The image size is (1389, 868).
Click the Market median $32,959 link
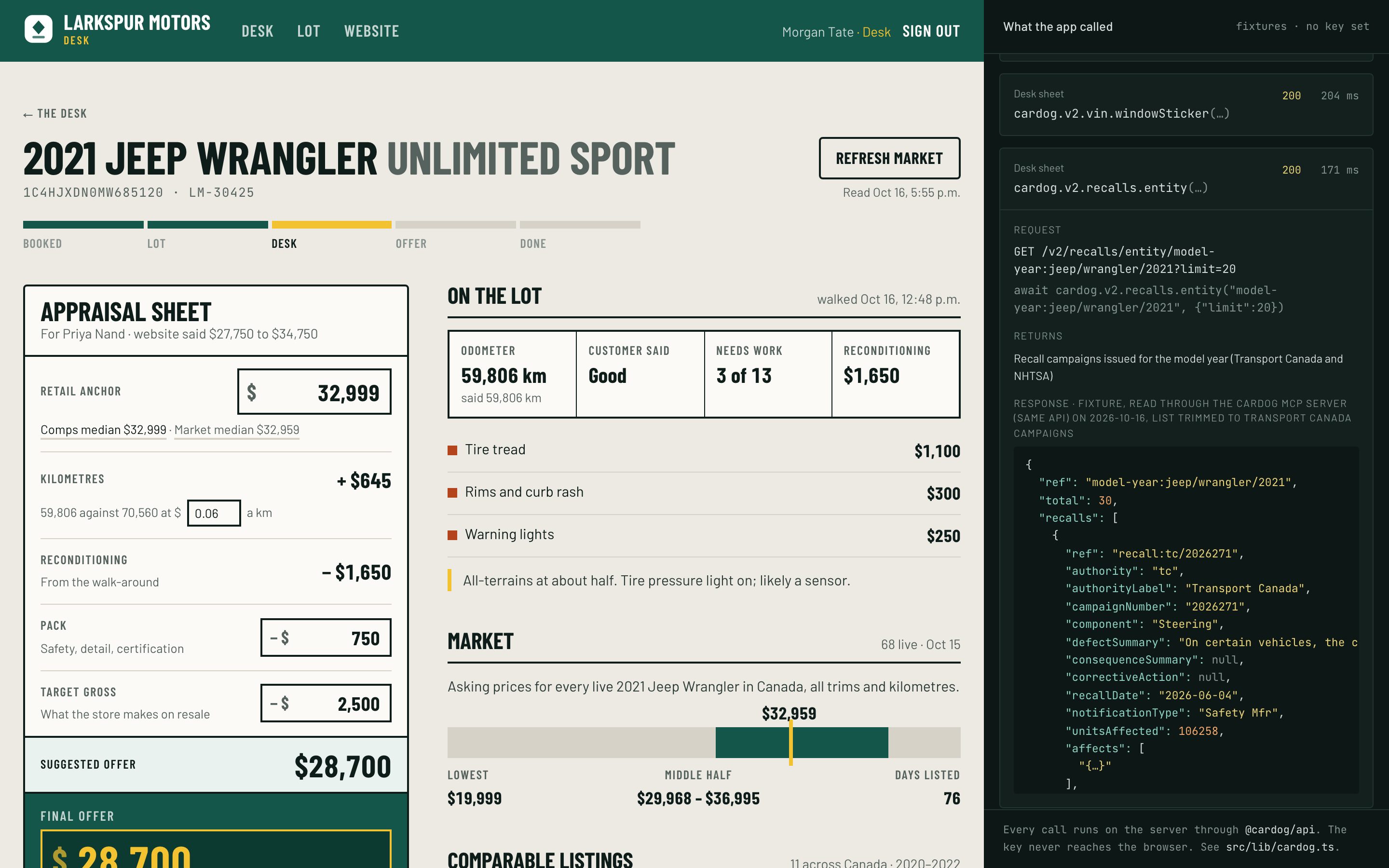coord(236,430)
